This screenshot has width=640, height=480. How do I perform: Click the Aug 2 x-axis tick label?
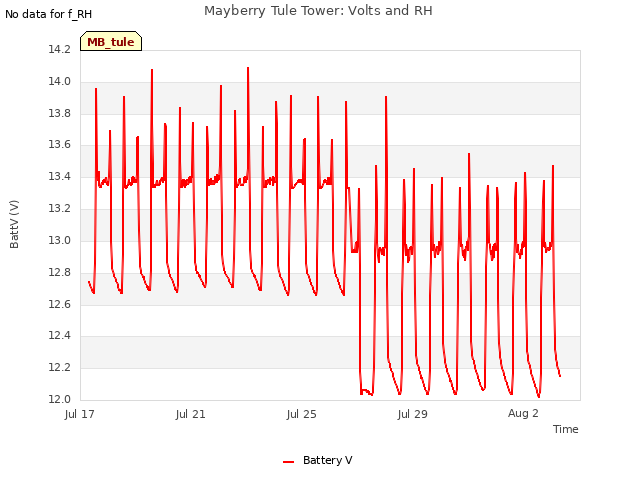[523, 413]
